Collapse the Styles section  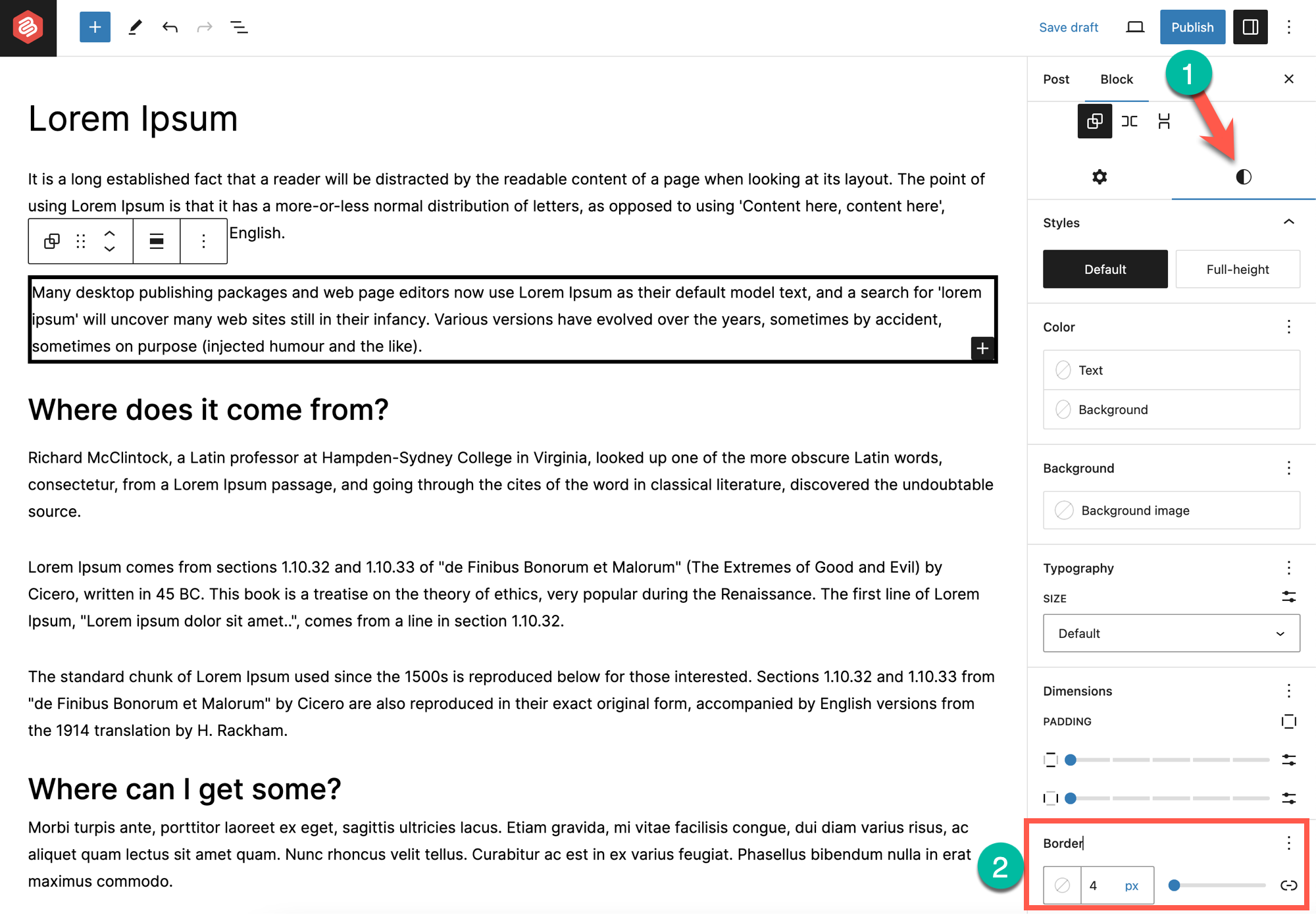1288,222
